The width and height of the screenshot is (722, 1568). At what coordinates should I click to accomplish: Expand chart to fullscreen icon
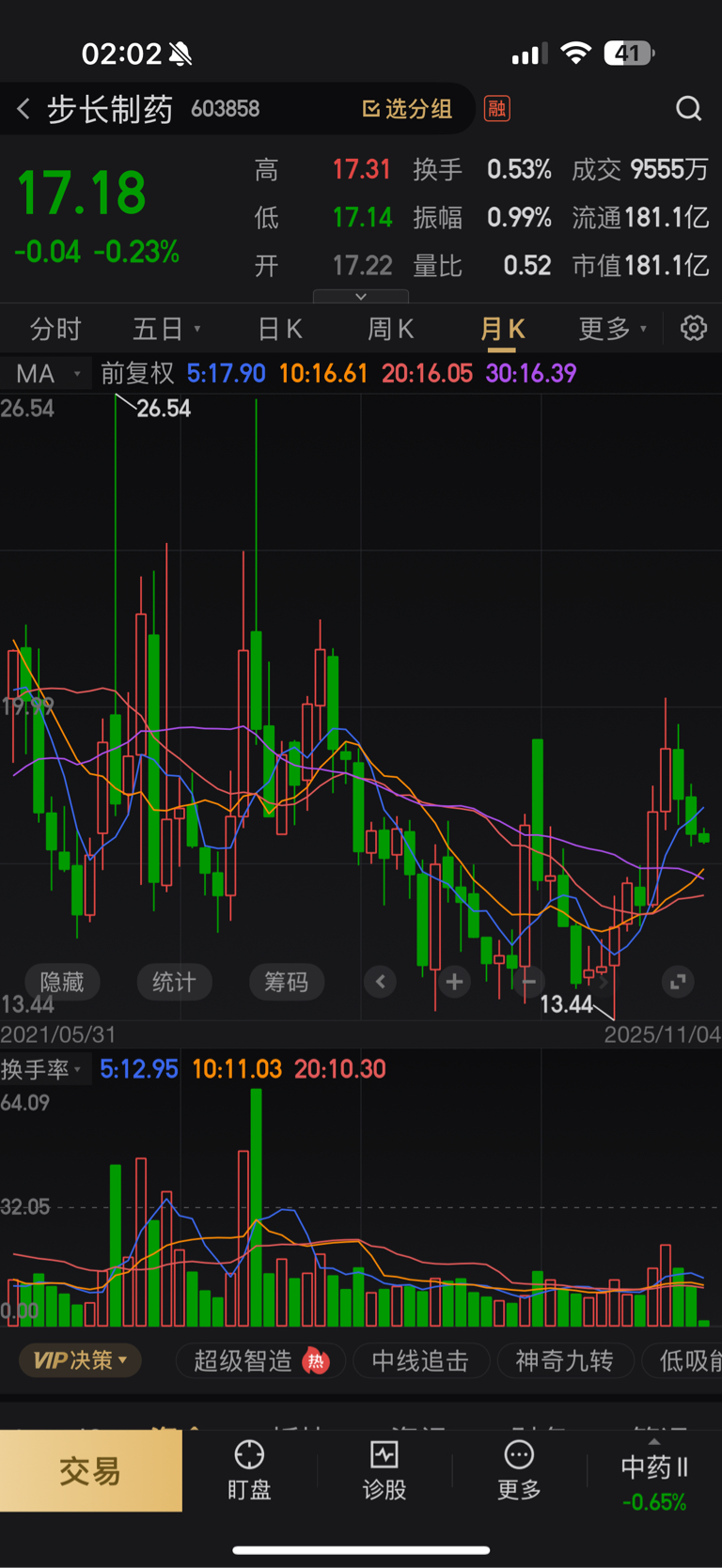(x=677, y=982)
